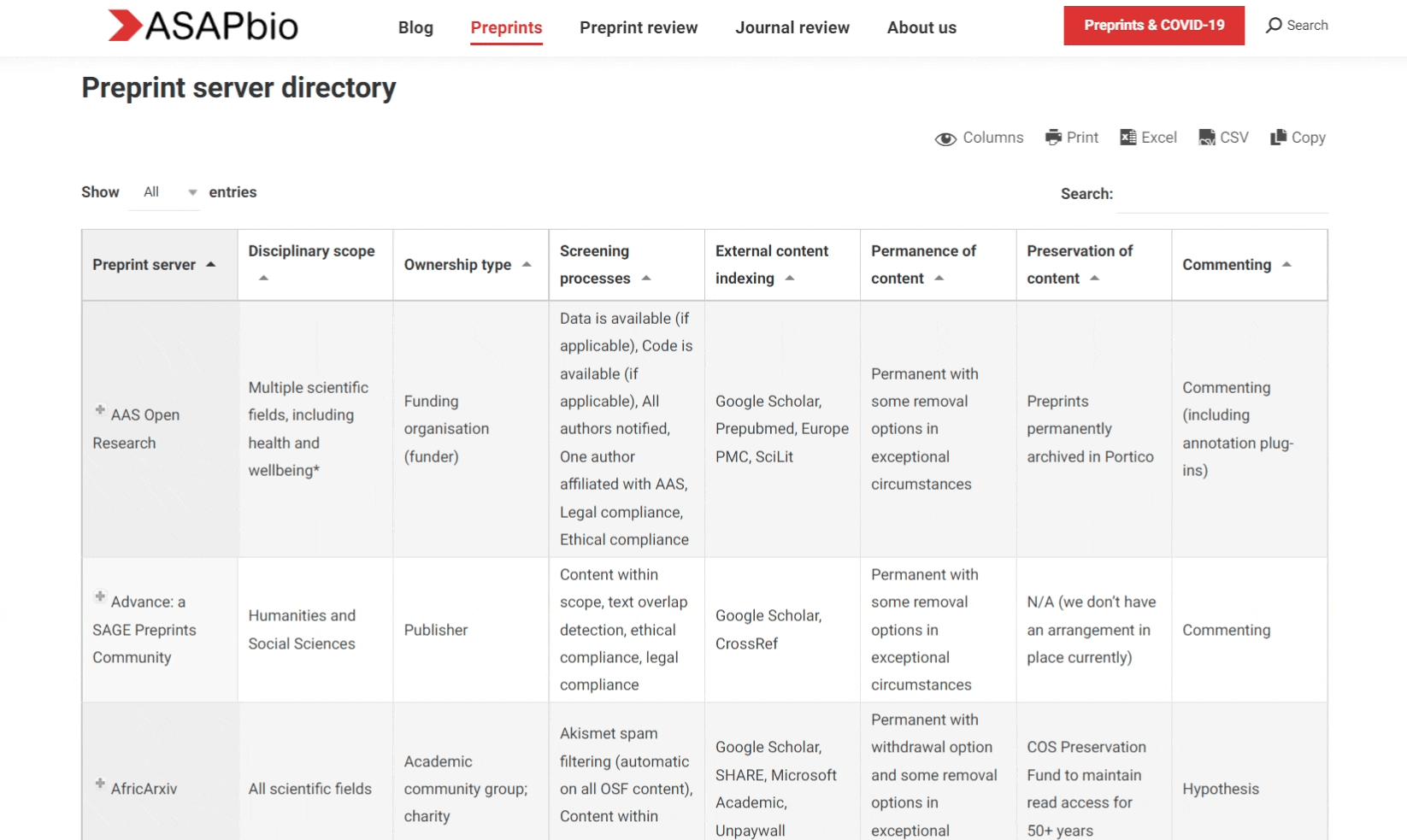Image resolution: width=1407 pixels, height=840 pixels.
Task: Open the Columns visibility options
Action: pyautogui.click(x=980, y=137)
